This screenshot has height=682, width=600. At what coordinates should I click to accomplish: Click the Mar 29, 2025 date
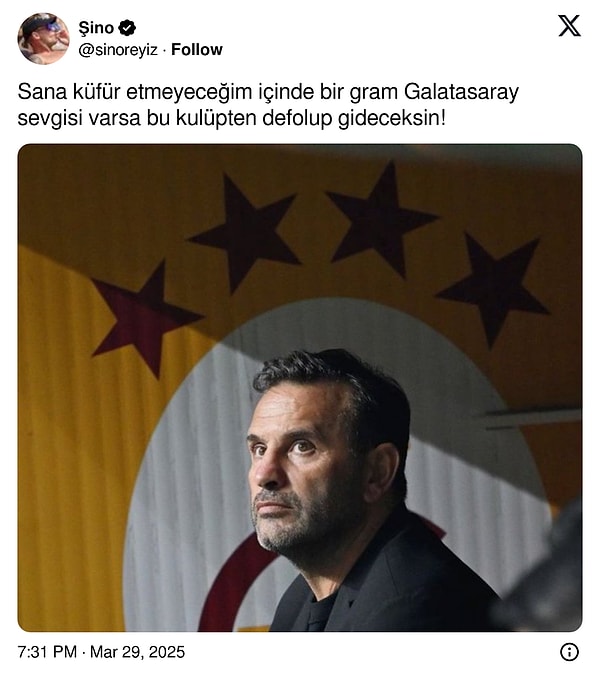[137, 652]
